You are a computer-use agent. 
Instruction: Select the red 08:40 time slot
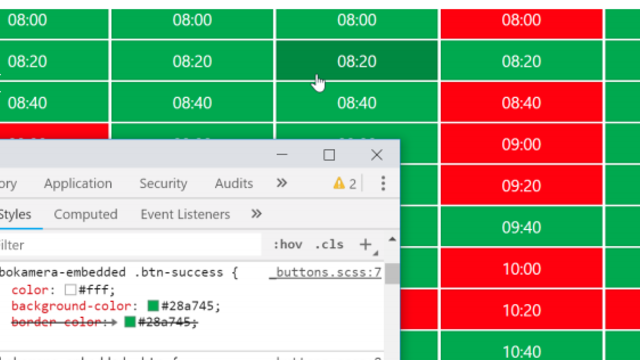pyautogui.click(x=522, y=102)
